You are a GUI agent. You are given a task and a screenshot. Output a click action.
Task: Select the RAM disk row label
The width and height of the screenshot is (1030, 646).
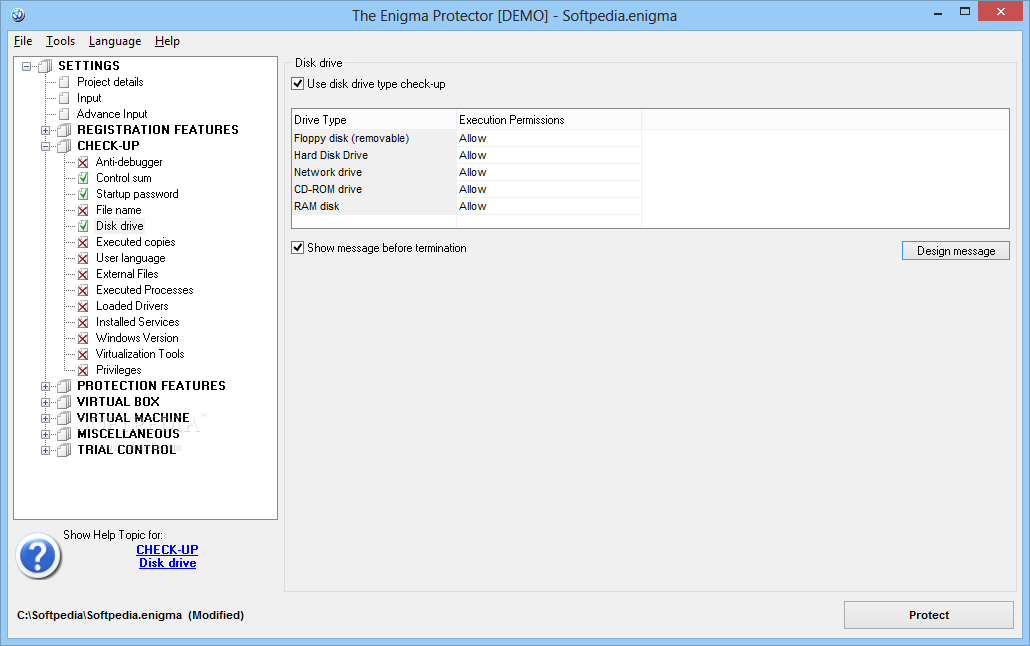(317, 207)
